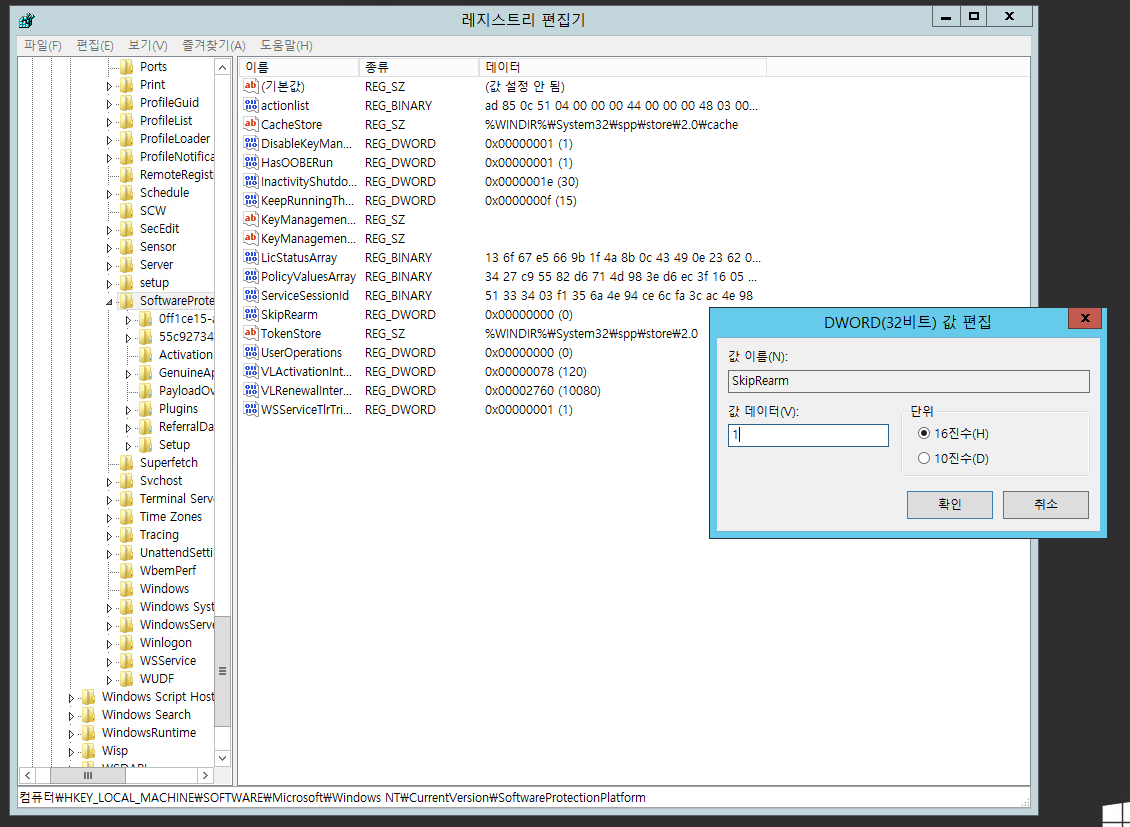Image resolution: width=1130 pixels, height=827 pixels.
Task: Select the 16진수 (hexadecimal) radio button
Action: [924, 434]
